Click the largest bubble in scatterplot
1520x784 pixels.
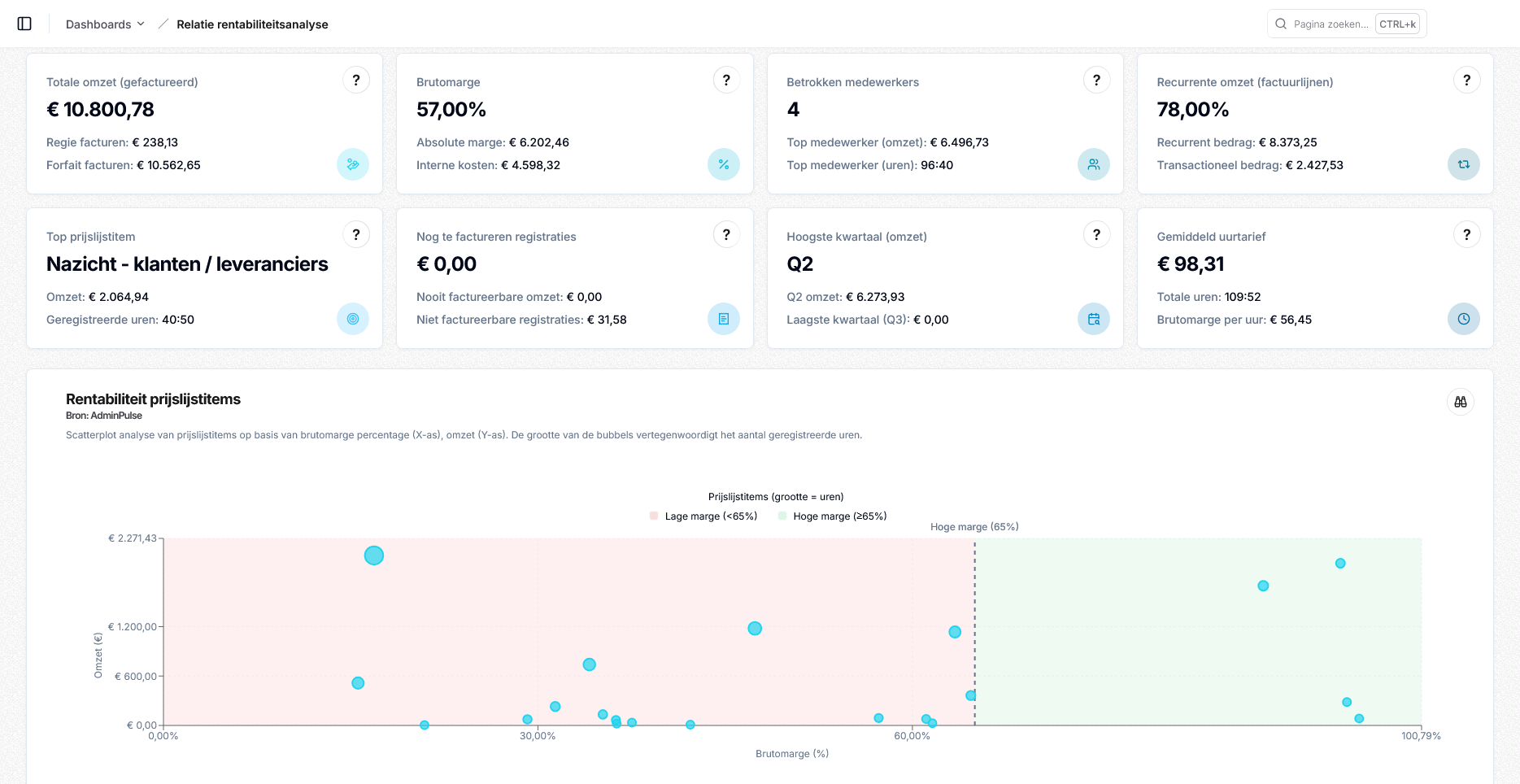point(373,555)
